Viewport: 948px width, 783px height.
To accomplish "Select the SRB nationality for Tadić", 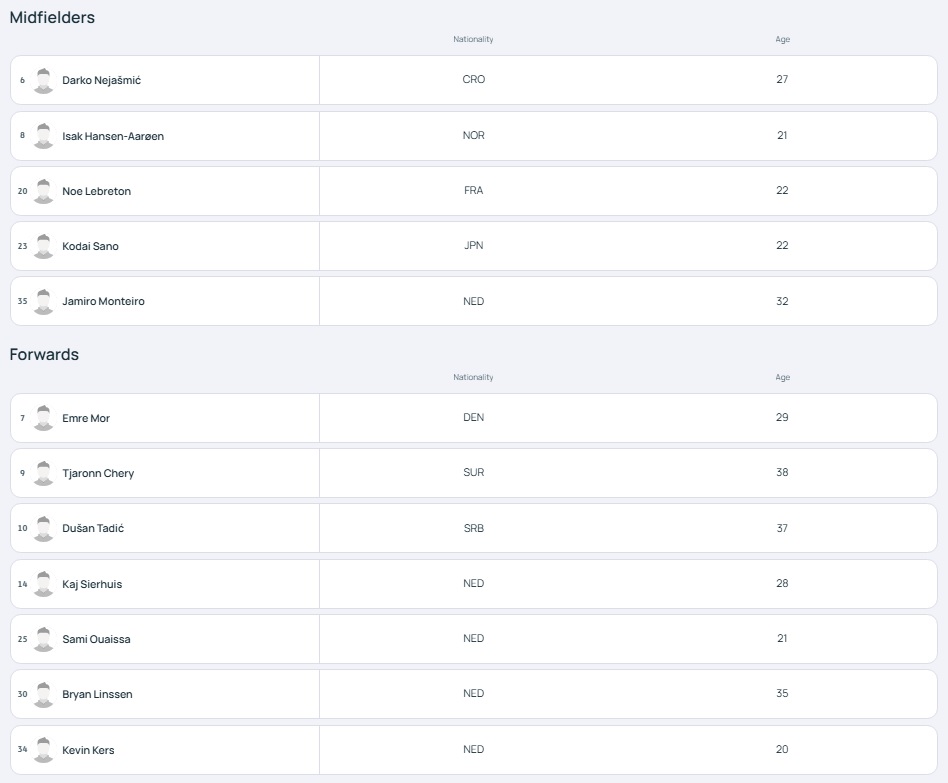I will 474,528.
